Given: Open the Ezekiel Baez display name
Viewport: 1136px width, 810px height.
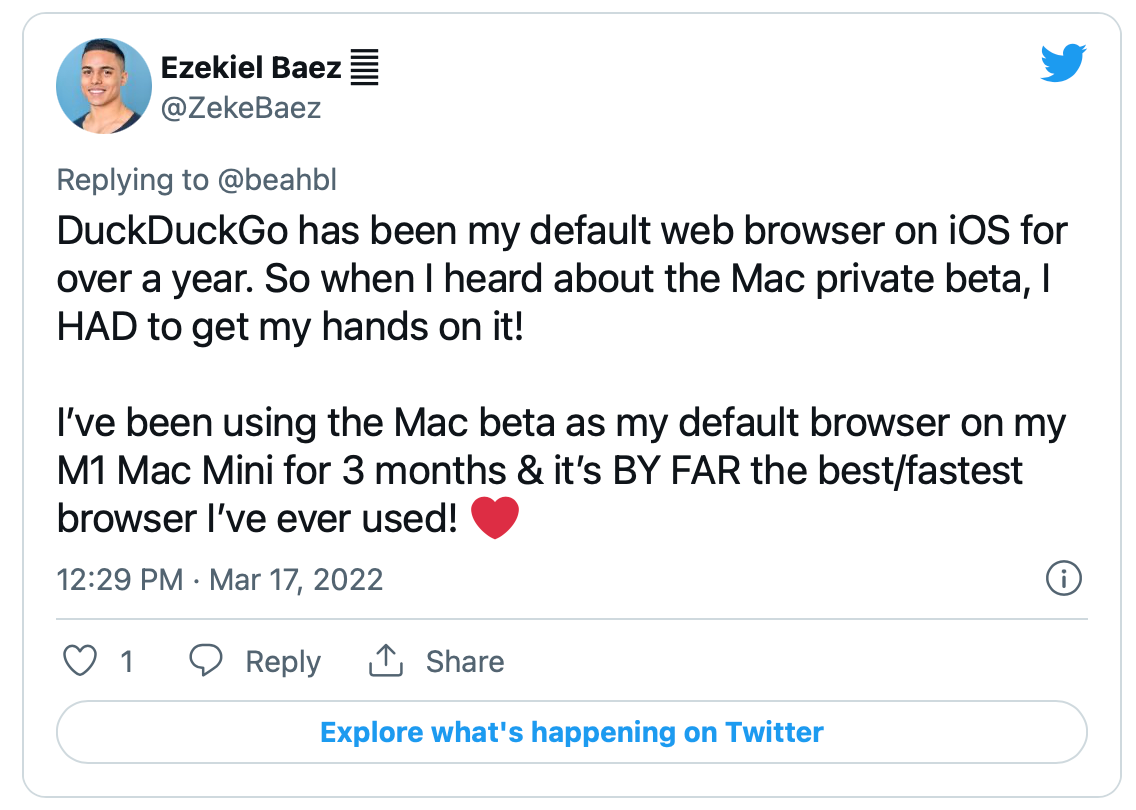Looking at the screenshot, I should [x=251, y=67].
